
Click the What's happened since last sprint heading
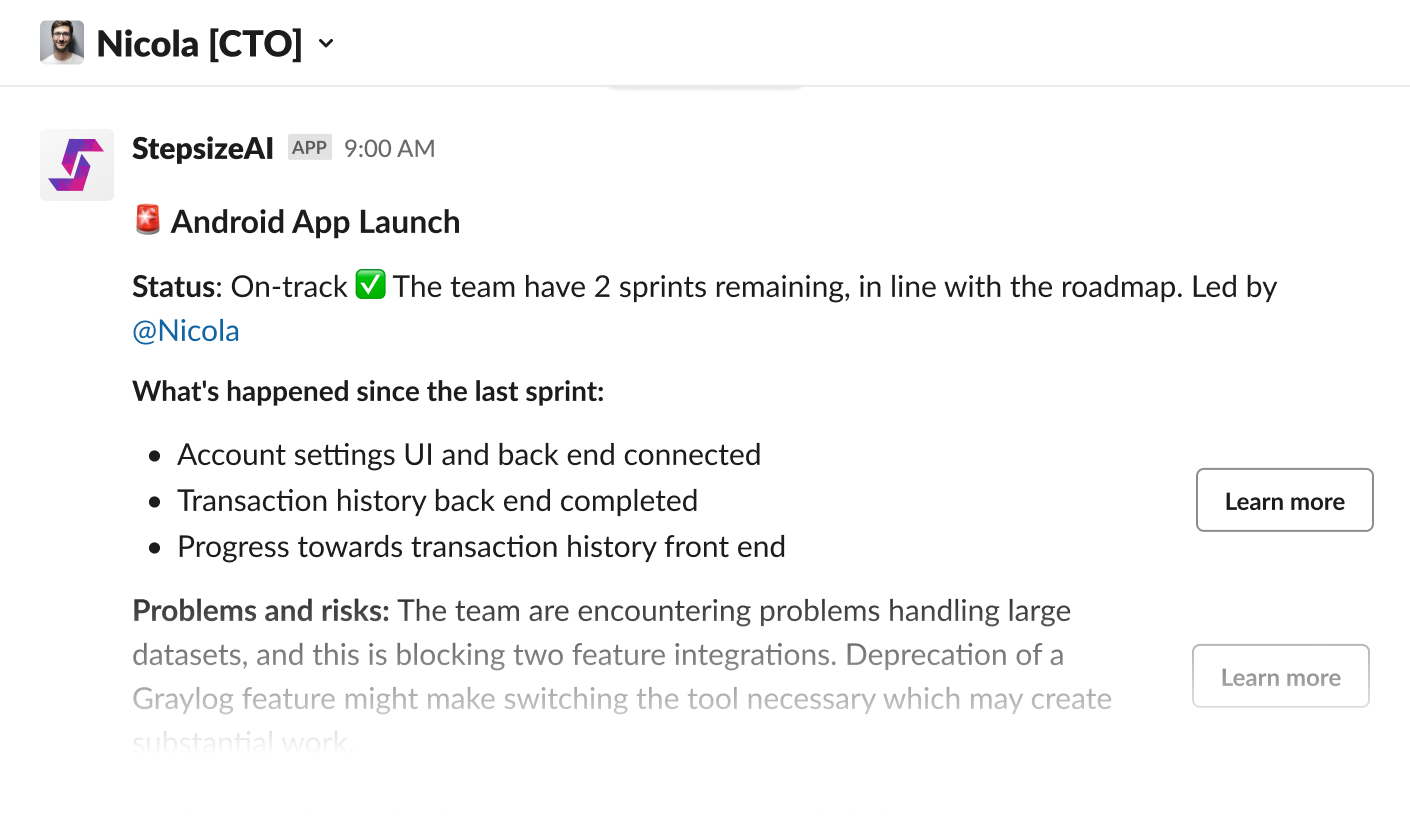(x=368, y=391)
